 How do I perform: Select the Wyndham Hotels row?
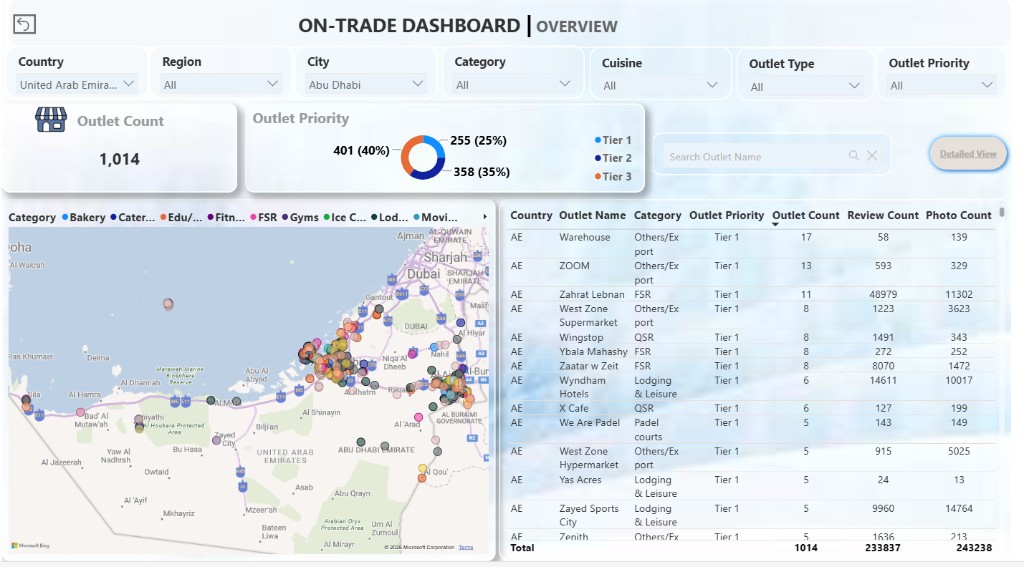click(x=752, y=387)
